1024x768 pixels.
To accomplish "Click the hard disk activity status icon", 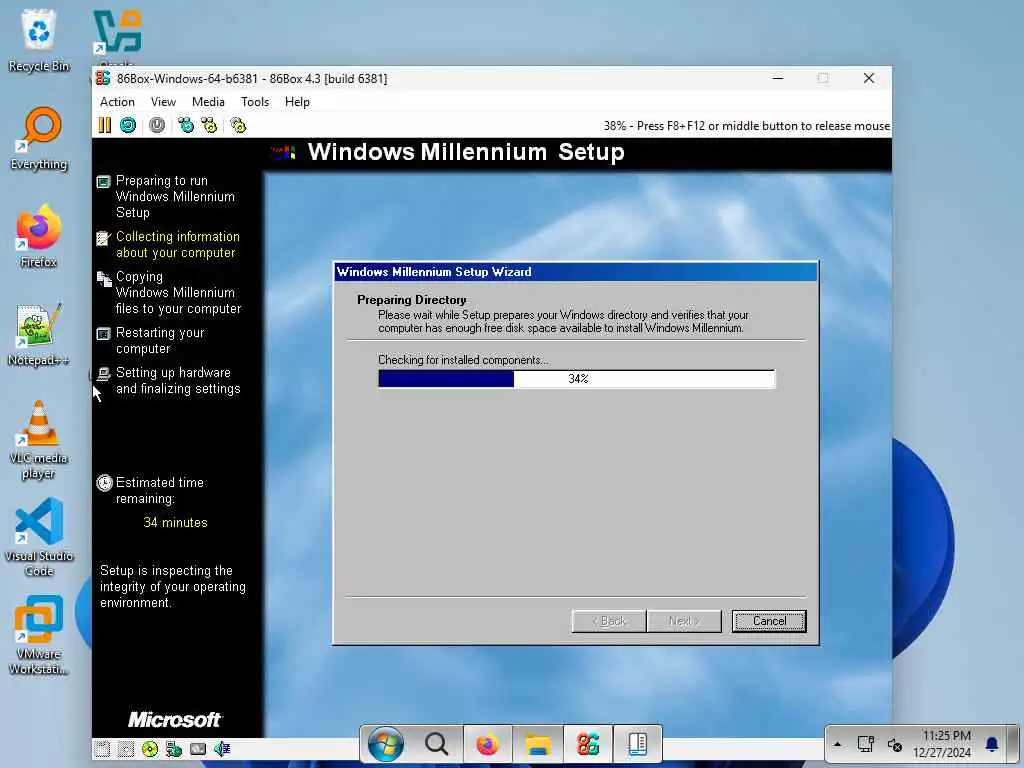I will click(x=174, y=749).
